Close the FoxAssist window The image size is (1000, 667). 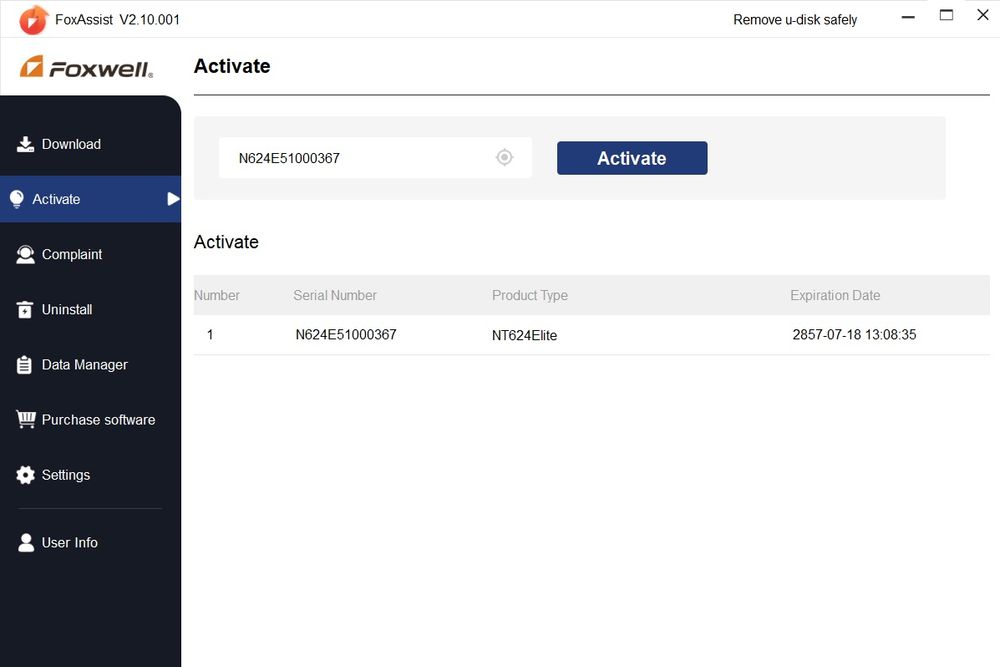point(983,15)
